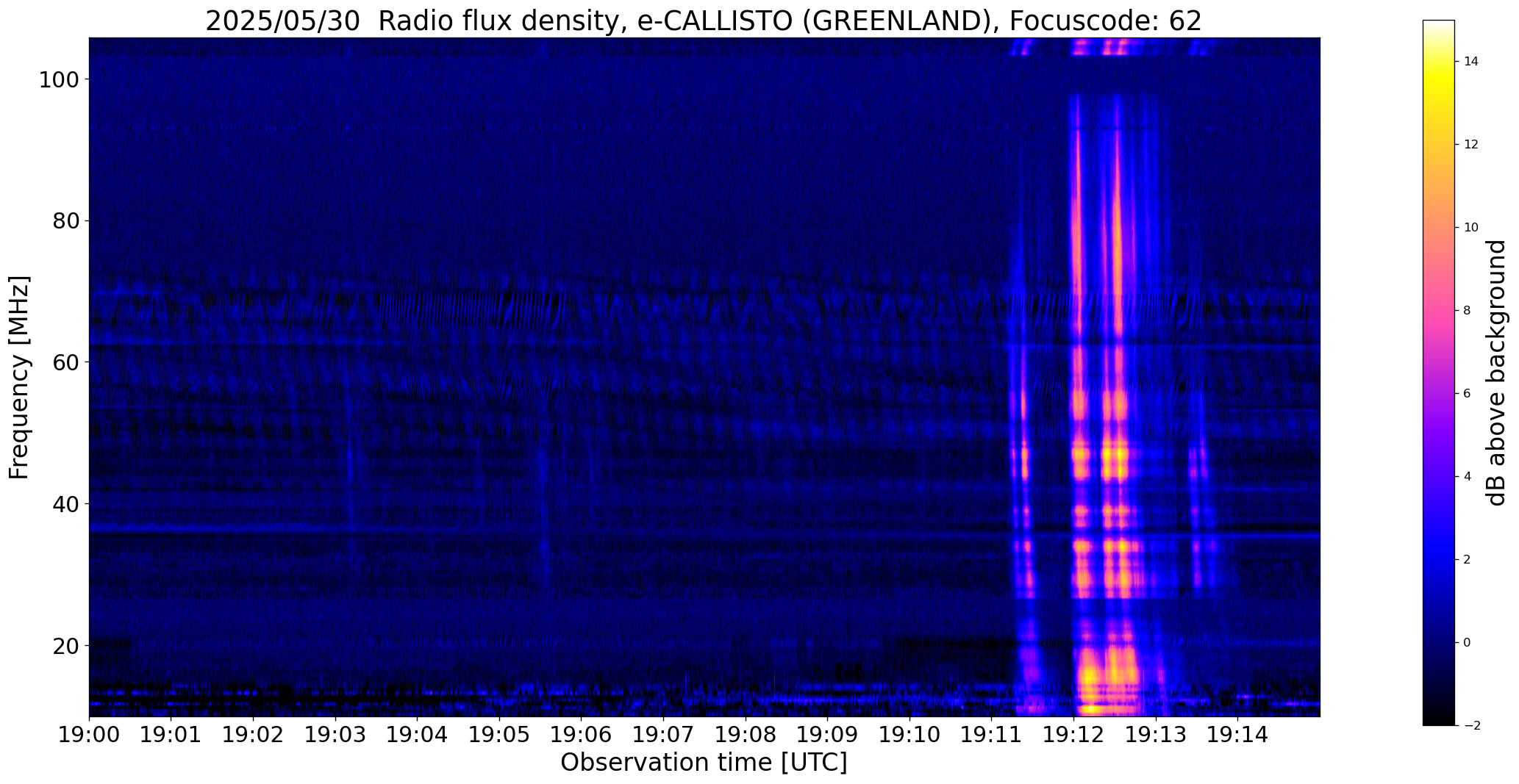This screenshot has width=1519, height=784.
Task: Select the 19:08 time tick label
Action: (746, 734)
